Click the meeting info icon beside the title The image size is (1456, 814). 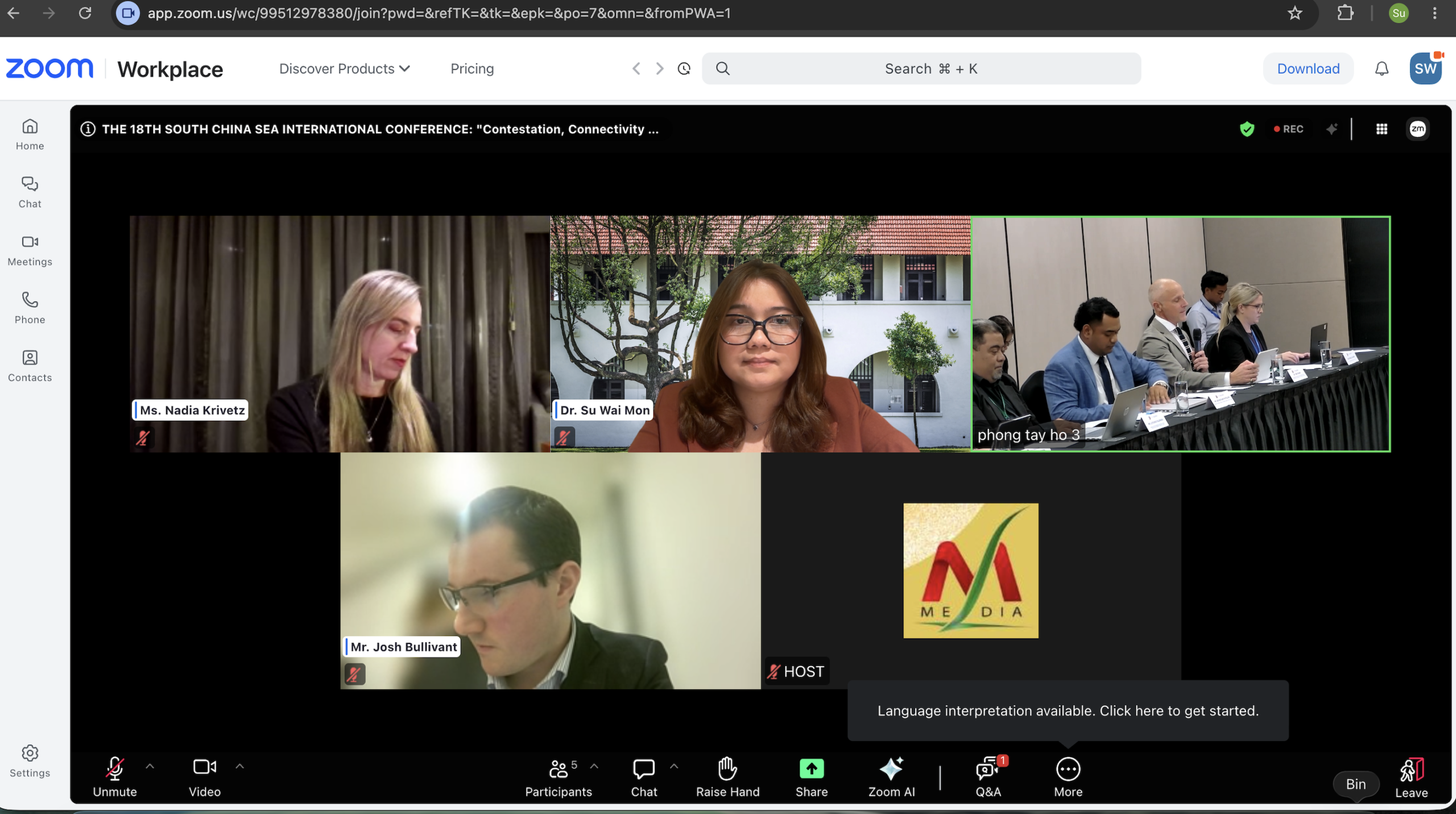coord(88,129)
